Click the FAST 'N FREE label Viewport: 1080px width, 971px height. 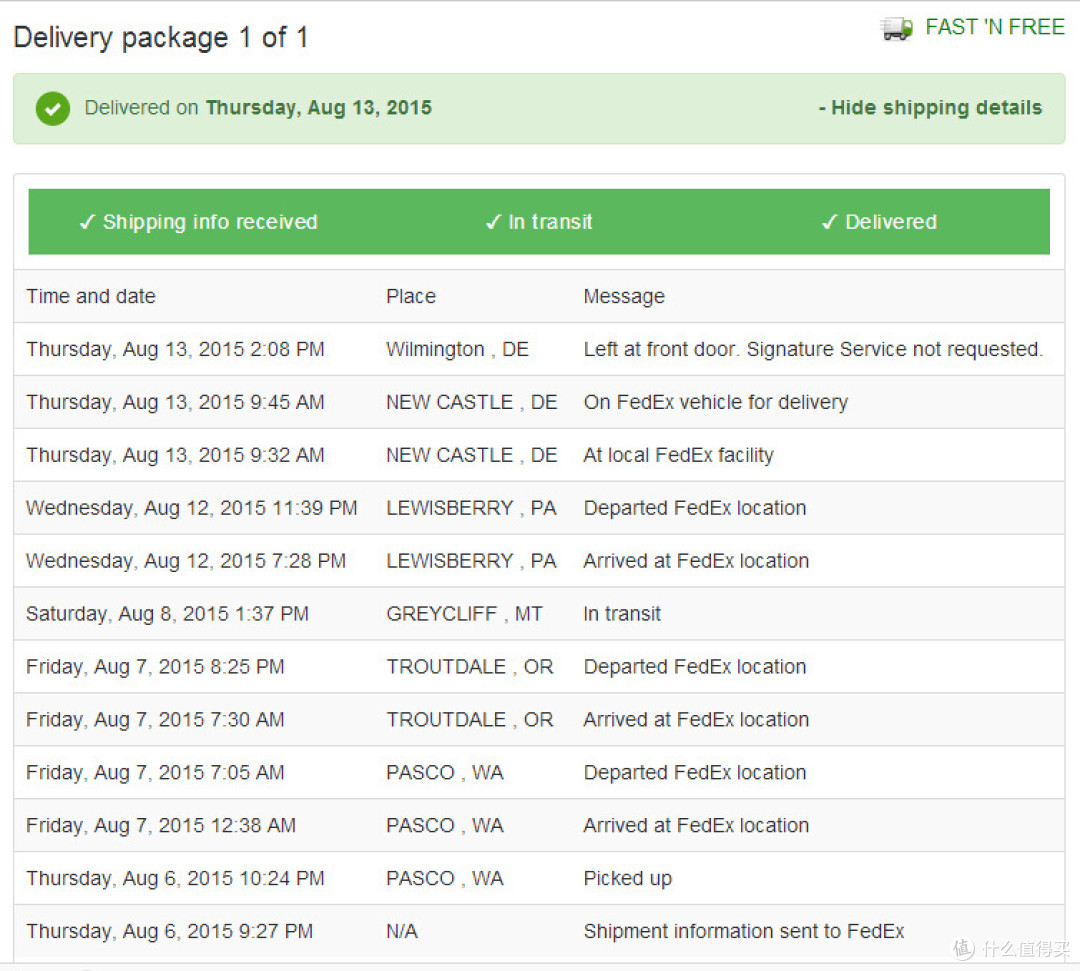click(995, 27)
